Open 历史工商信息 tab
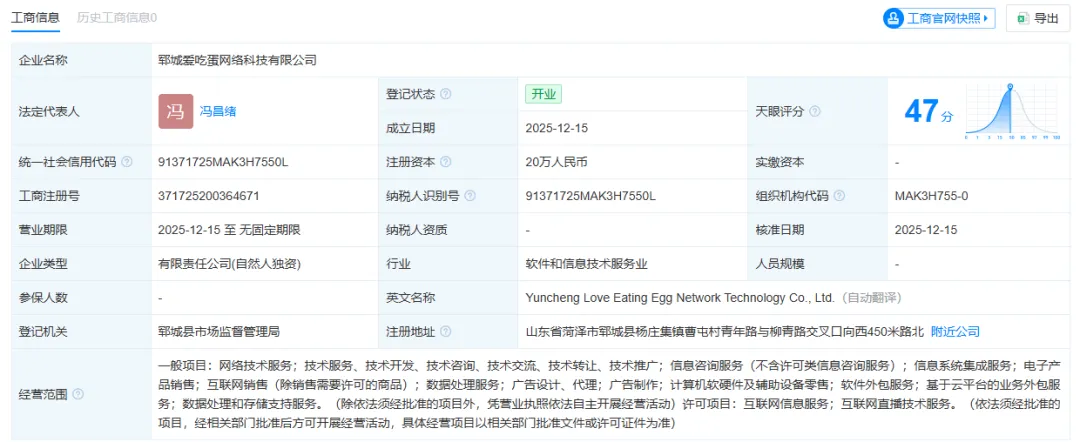This screenshot has width=1080, height=442. (117, 17)
